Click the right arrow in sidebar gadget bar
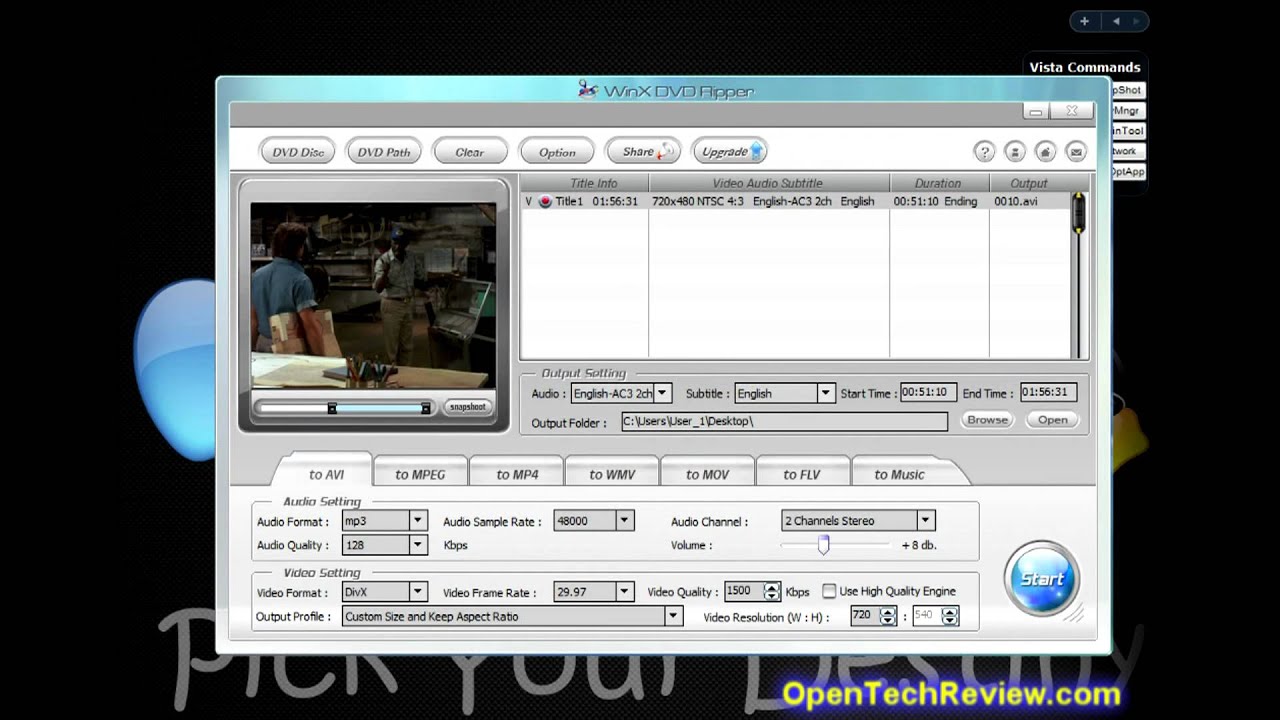The height and width of the screenshot is (720, 1280). click(x=1138, y=21)
